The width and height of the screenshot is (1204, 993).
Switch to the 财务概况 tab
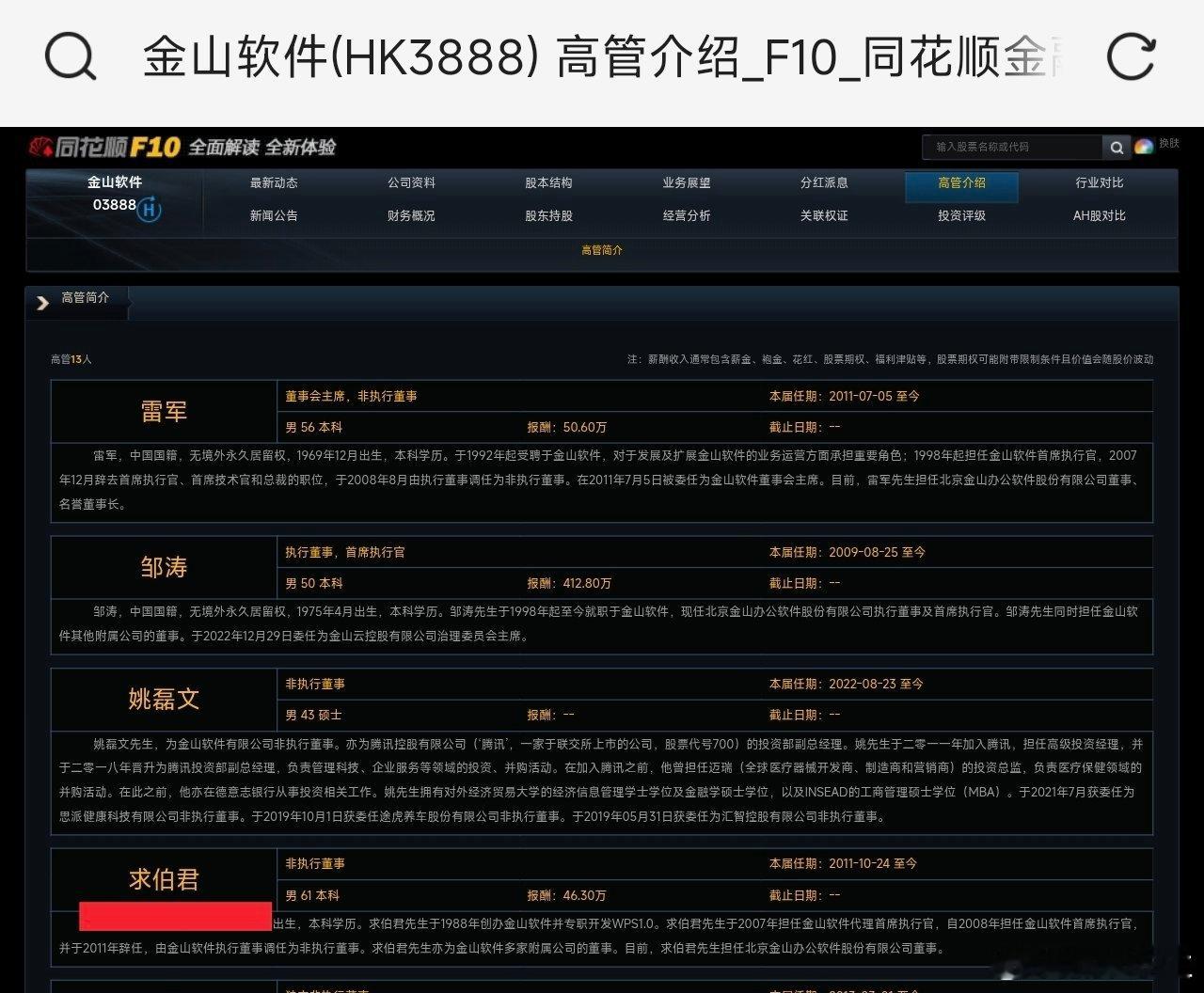point(411,215)
